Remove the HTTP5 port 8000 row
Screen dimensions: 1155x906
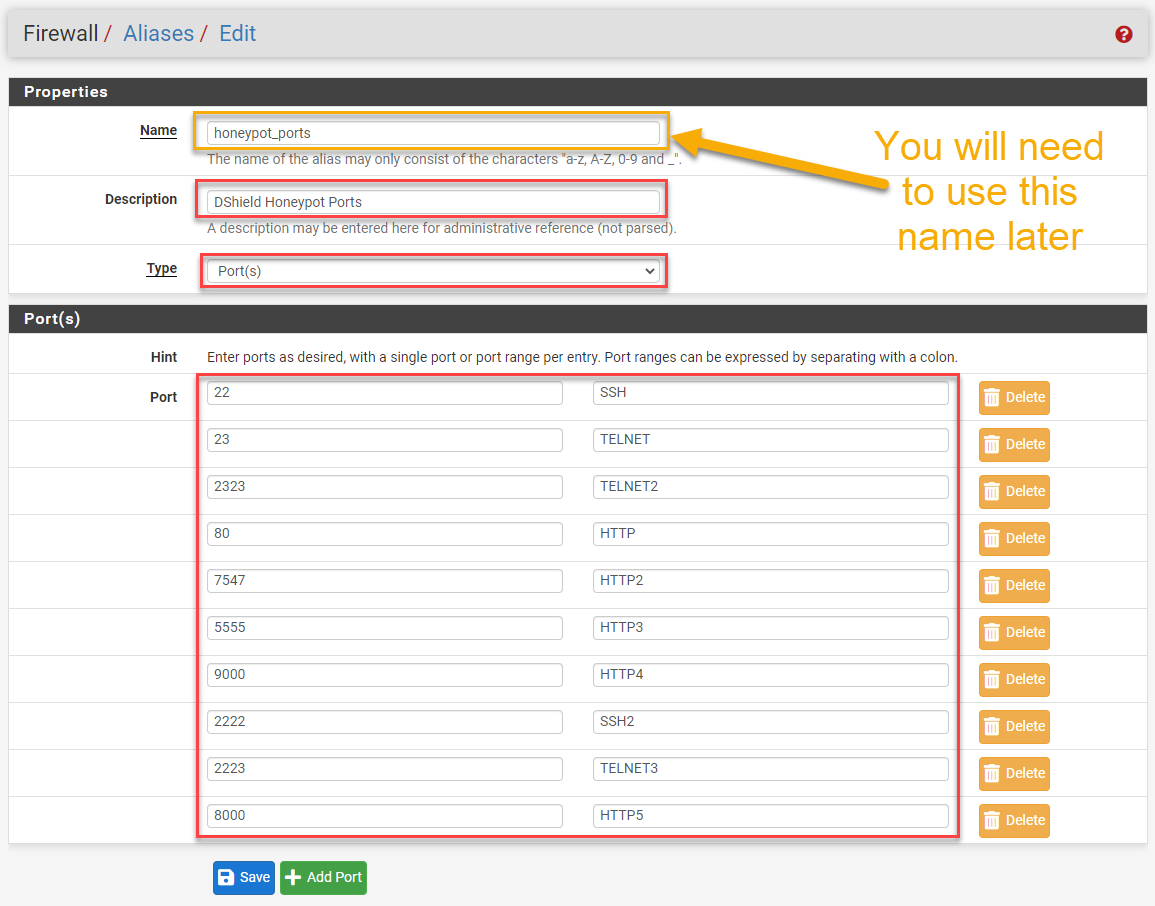click(1014, 820)
